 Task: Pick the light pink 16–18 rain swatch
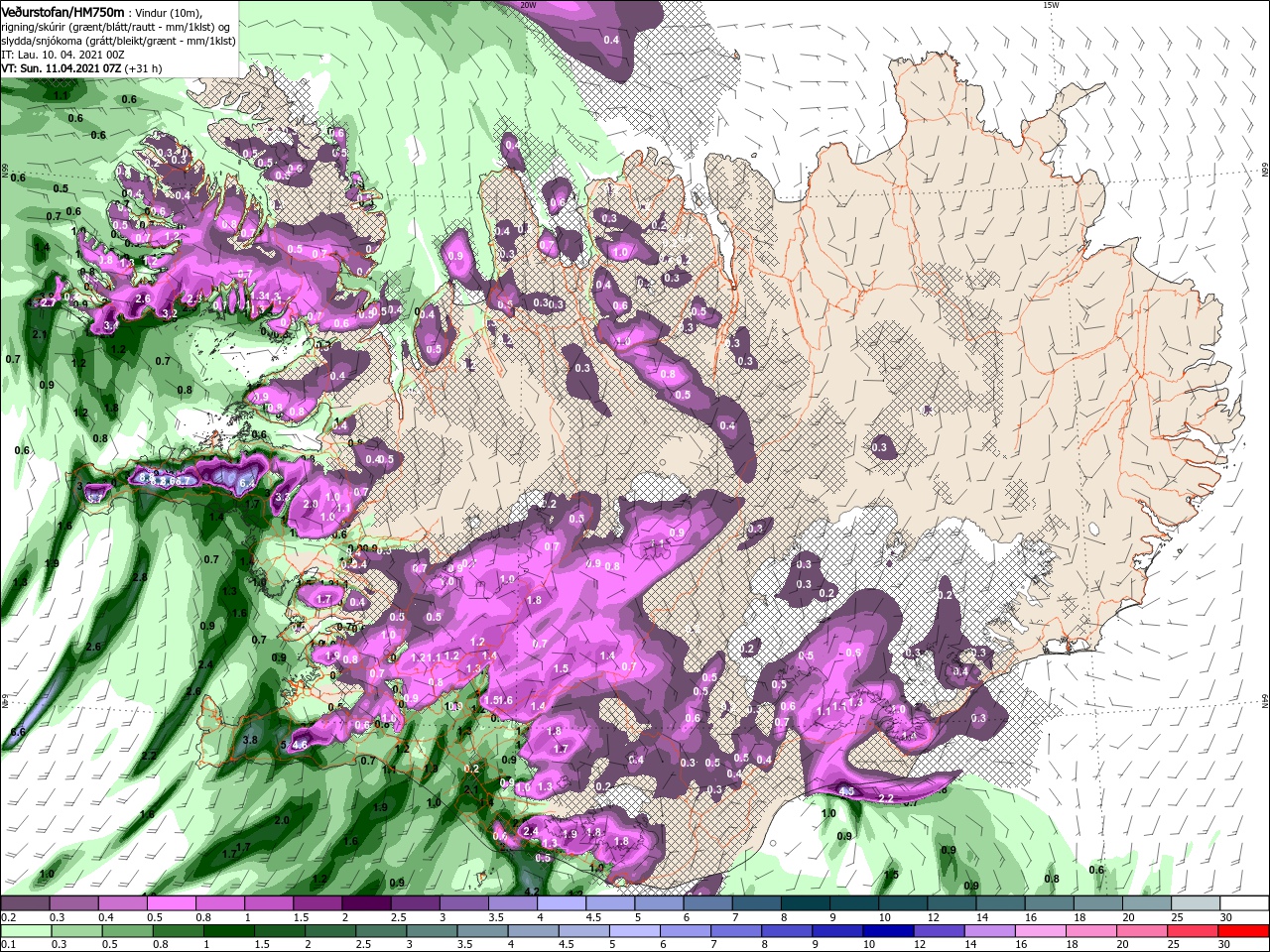1042,929
